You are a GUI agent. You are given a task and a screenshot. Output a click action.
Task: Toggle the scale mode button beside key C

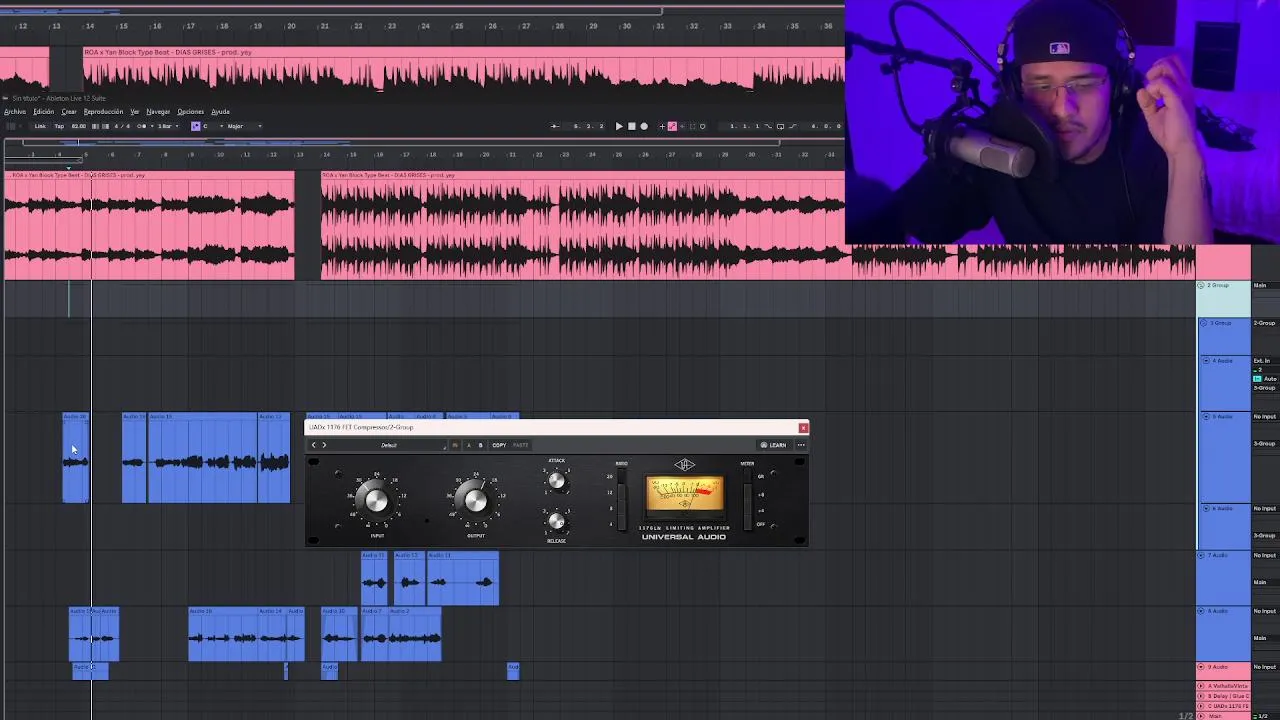(x=195, y=126)
